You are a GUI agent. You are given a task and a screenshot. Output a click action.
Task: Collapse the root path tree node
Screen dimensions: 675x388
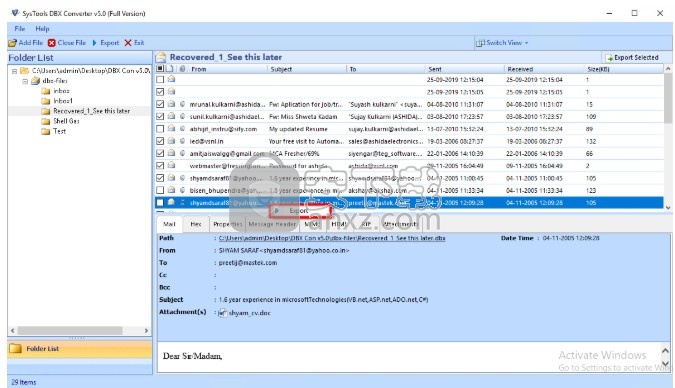(15, 71)
